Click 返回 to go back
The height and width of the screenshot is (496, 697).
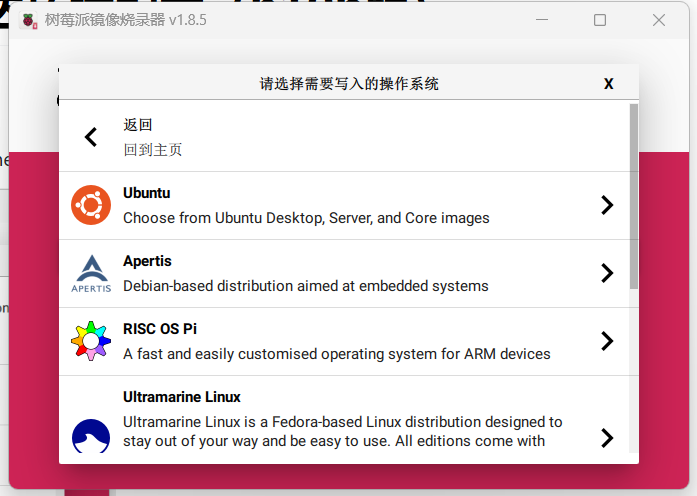(138, 125)
